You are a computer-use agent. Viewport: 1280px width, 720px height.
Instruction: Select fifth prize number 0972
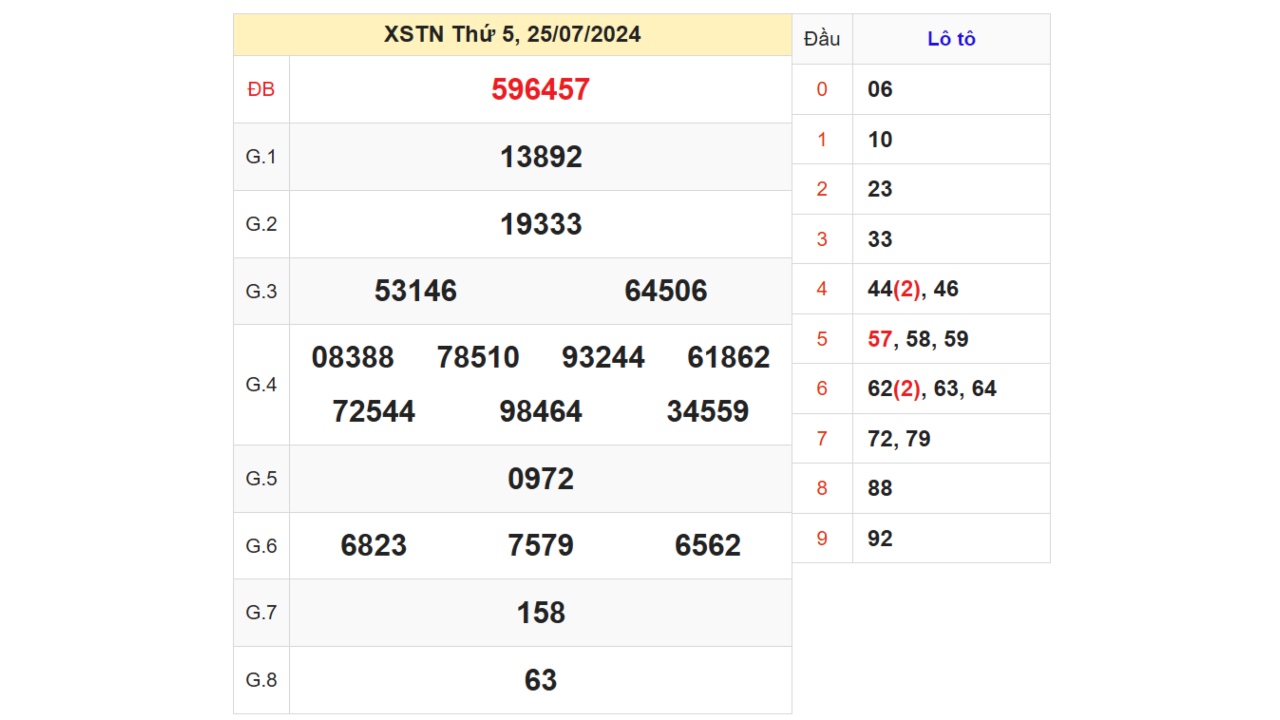point(541,479)
